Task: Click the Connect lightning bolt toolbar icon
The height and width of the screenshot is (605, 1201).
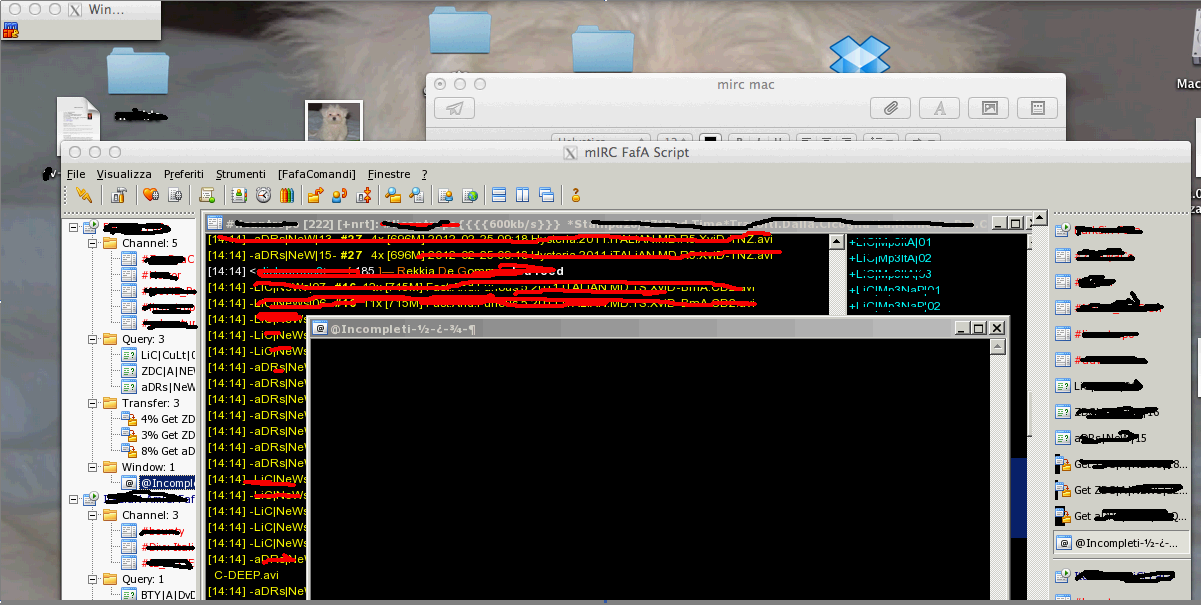Action: [x=84, y=195]
